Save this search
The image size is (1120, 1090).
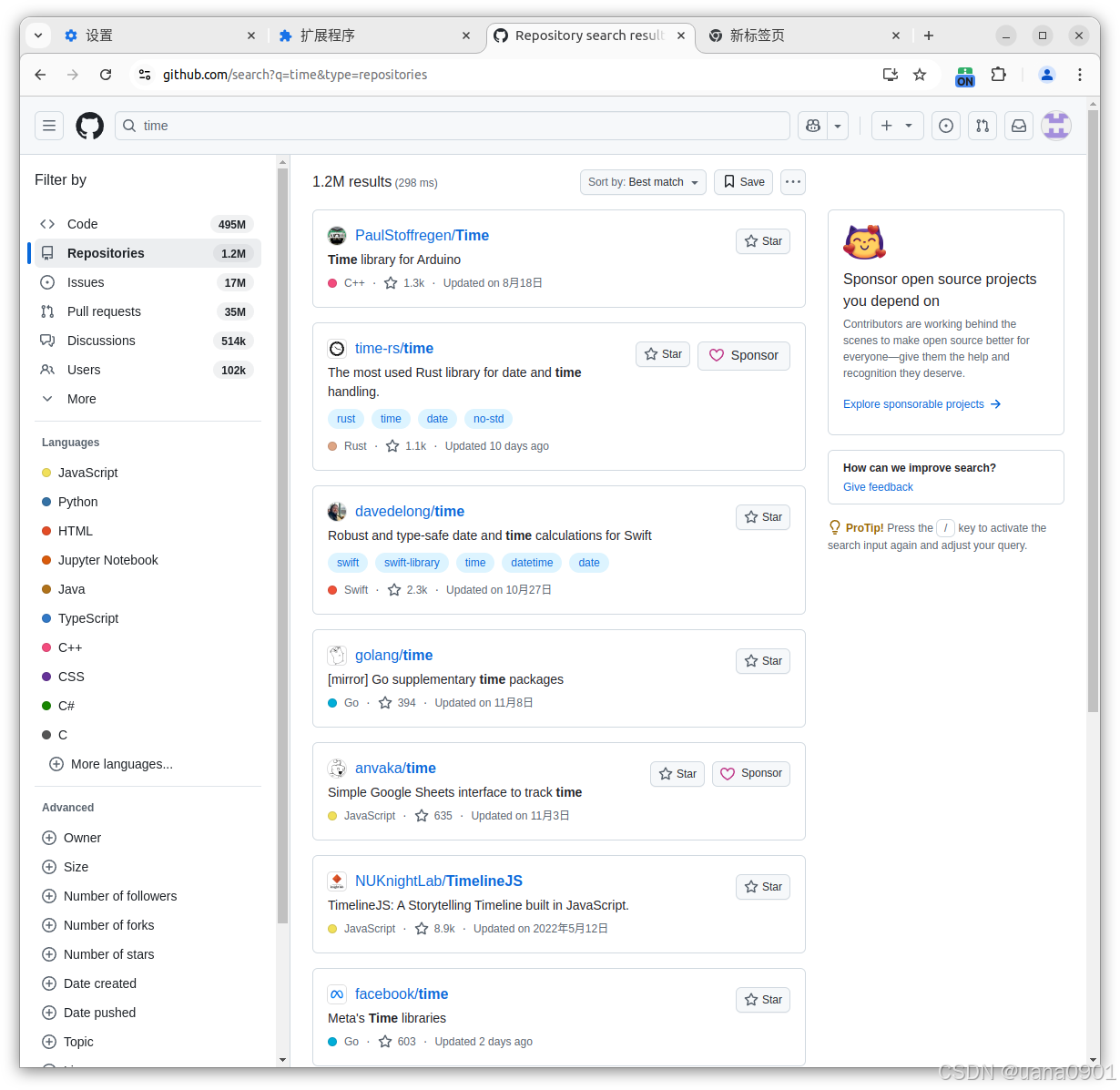[x=743, y=182]
